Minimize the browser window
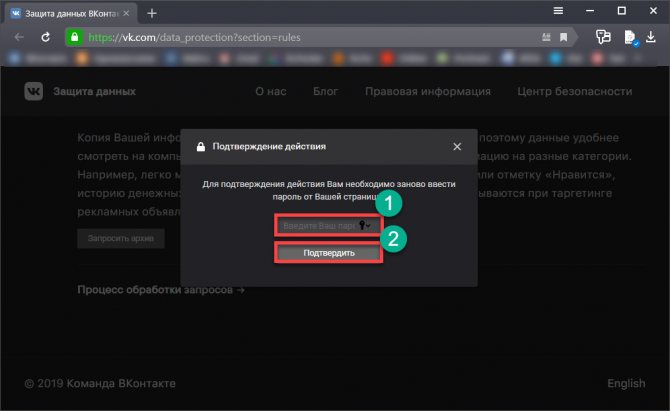The image size is (670, 411). [590, 11]
